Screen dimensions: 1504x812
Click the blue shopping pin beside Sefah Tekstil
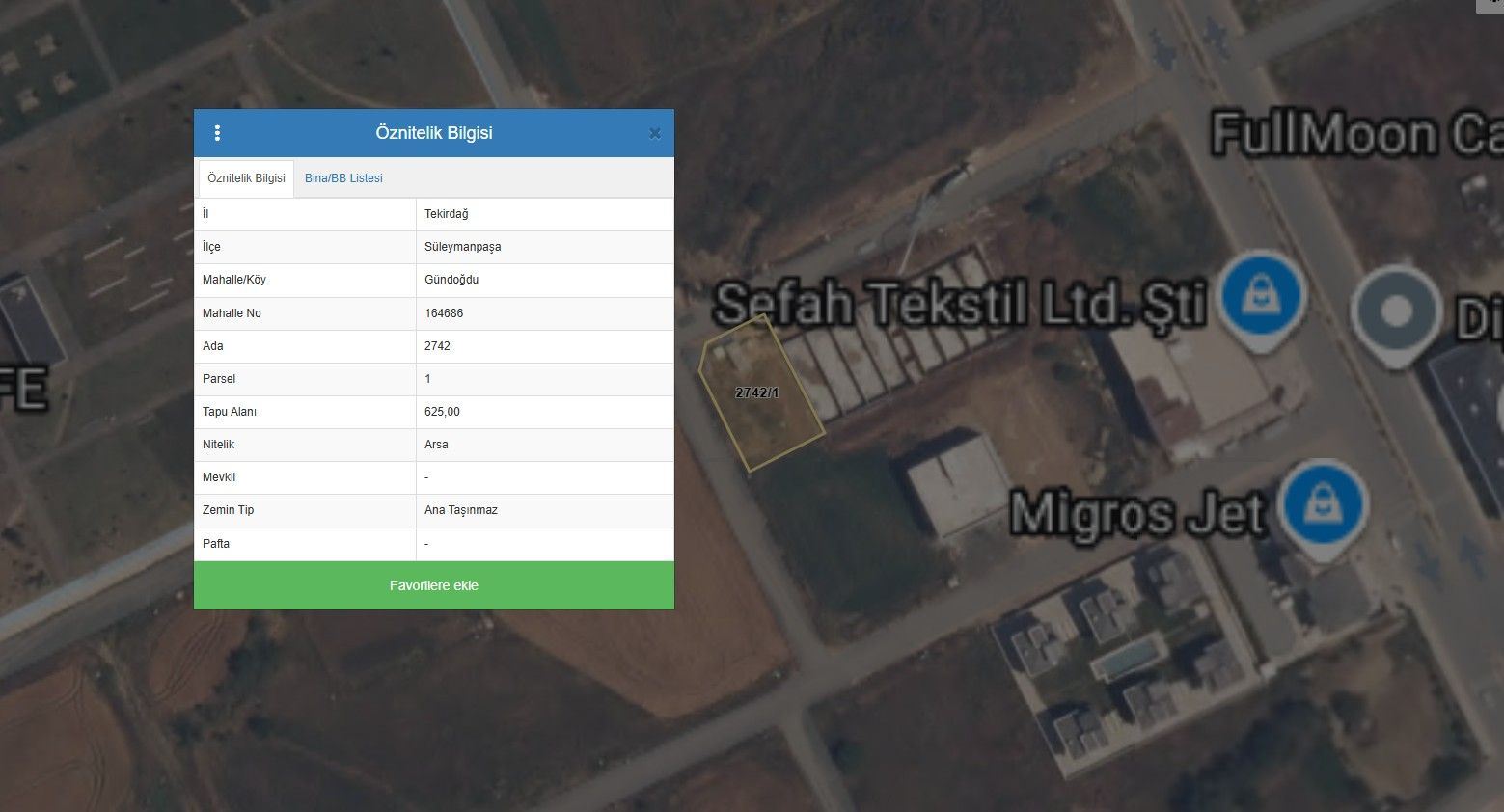point(1260,295)
